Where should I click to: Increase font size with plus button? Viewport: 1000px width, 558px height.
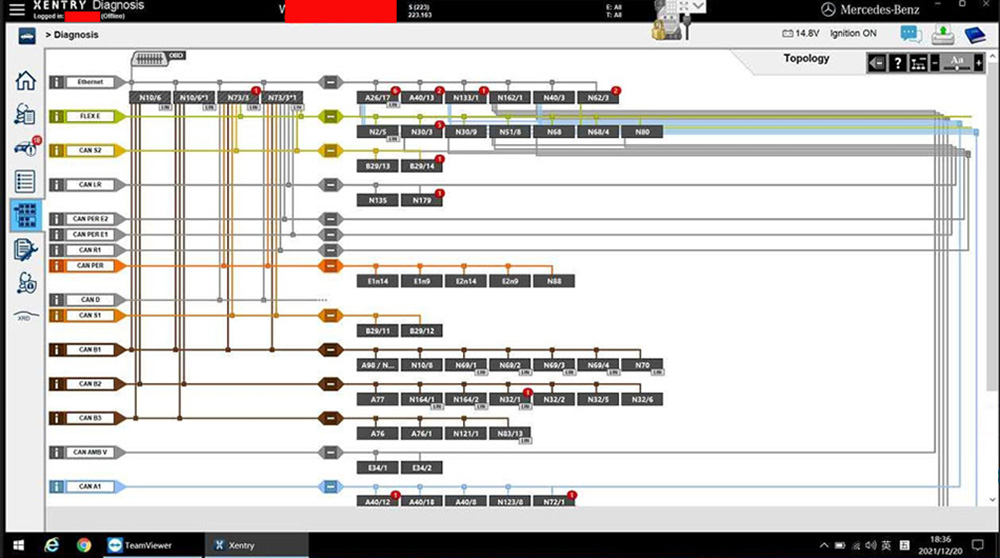coord(979,62)
